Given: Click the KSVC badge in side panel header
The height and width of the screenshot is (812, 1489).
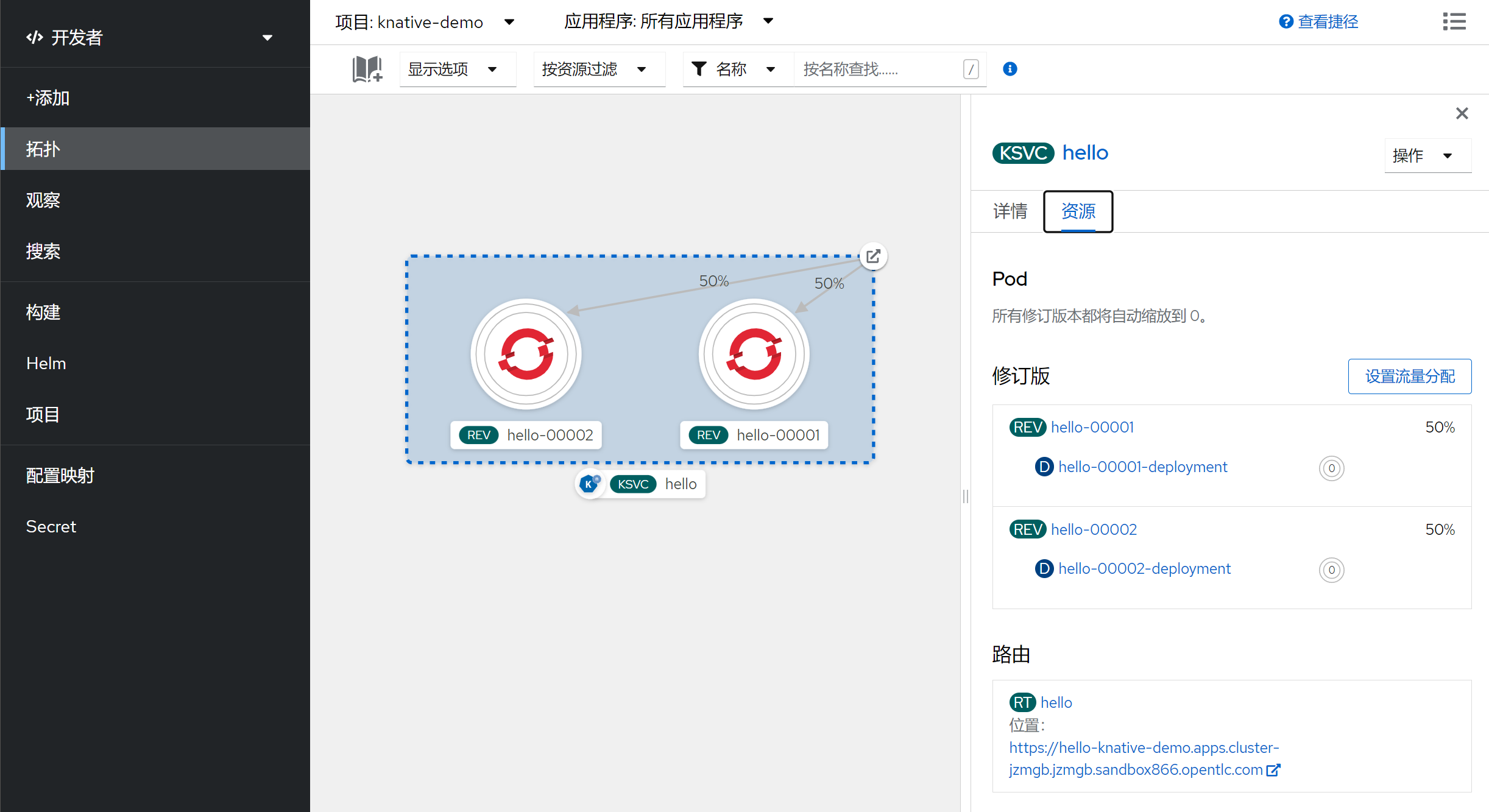Looking at the screenshot, I should [x=1023, y=153].
